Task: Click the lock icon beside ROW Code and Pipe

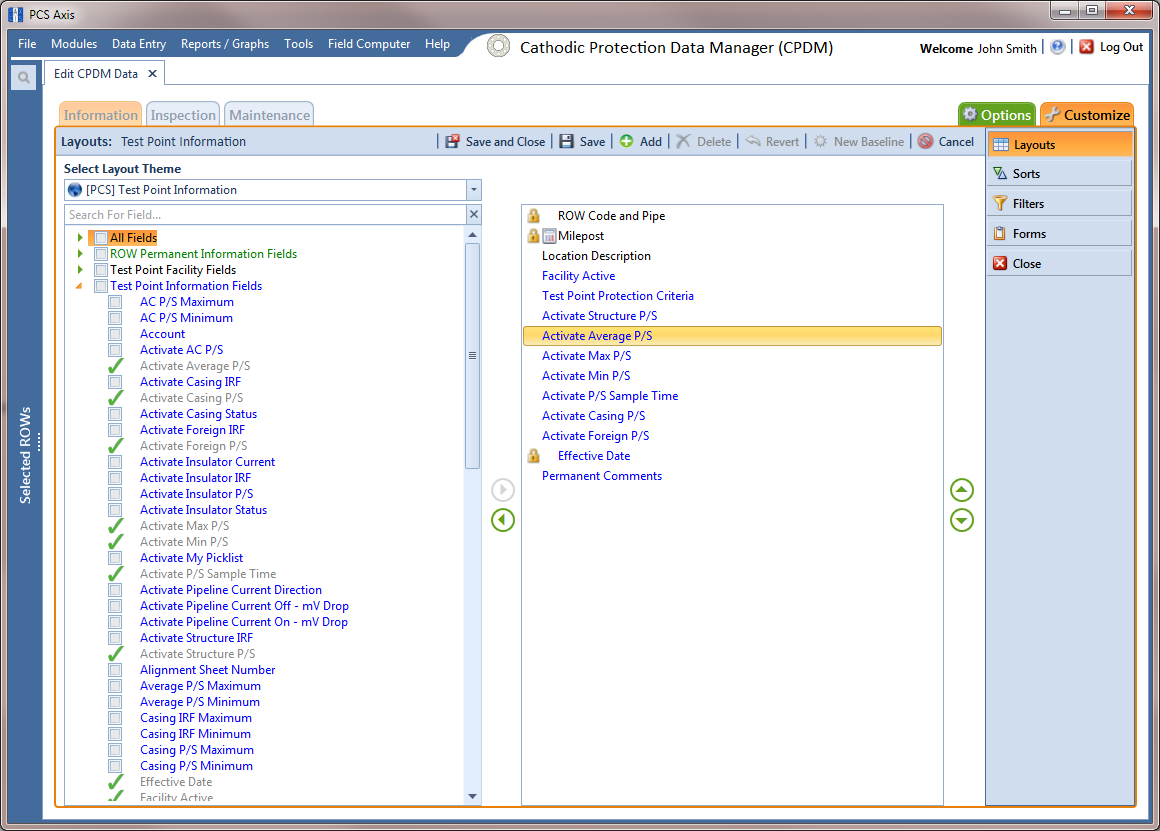Action: (533, 216)
